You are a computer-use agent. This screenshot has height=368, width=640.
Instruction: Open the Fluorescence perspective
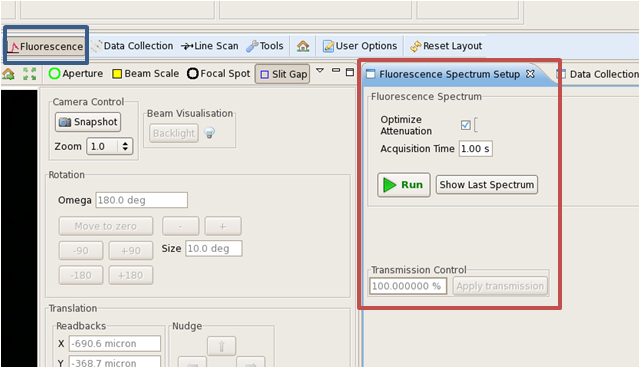click(46, 47)
